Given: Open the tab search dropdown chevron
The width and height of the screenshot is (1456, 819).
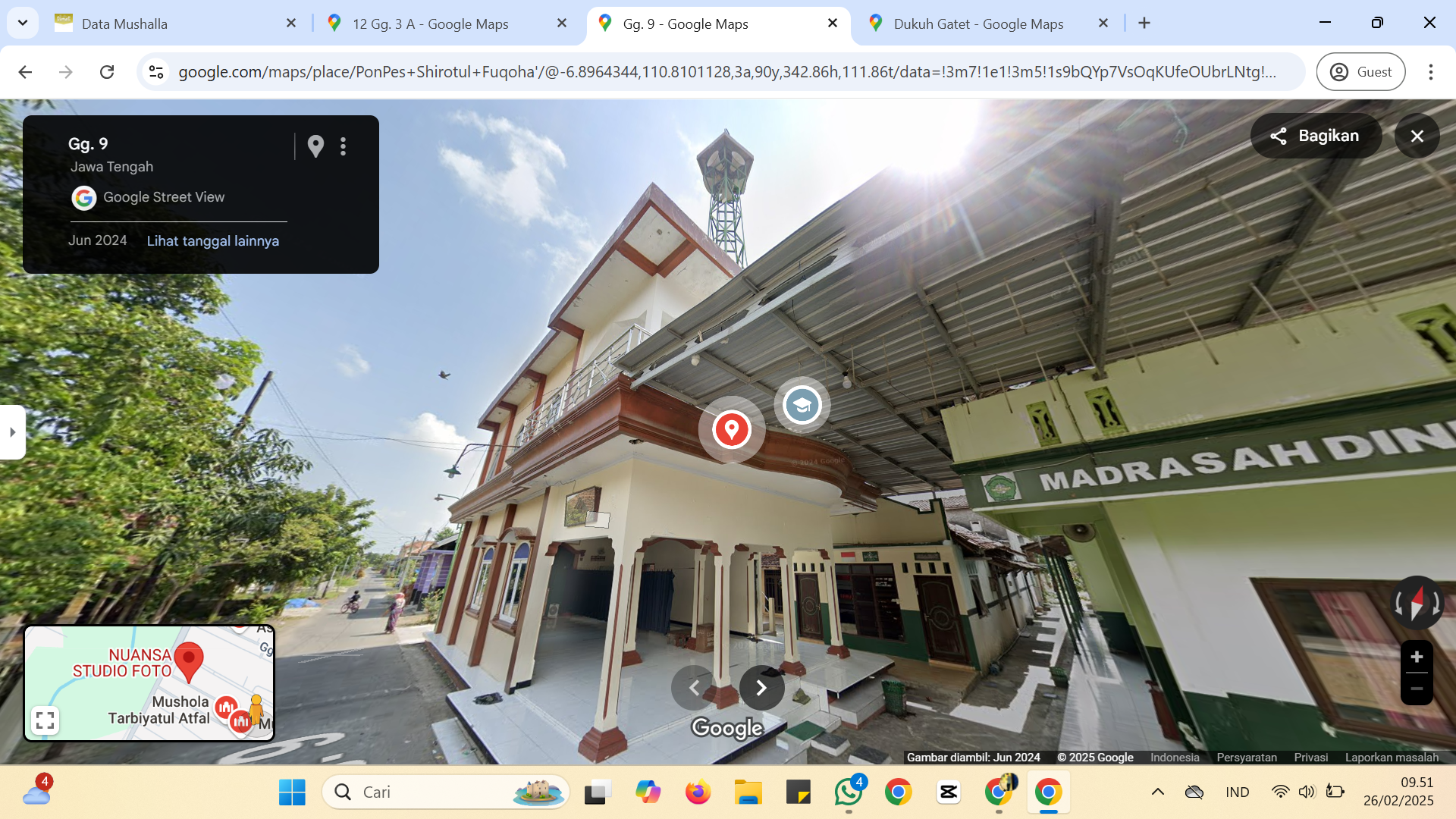Looking at the screenshot, I should [23, 23].
